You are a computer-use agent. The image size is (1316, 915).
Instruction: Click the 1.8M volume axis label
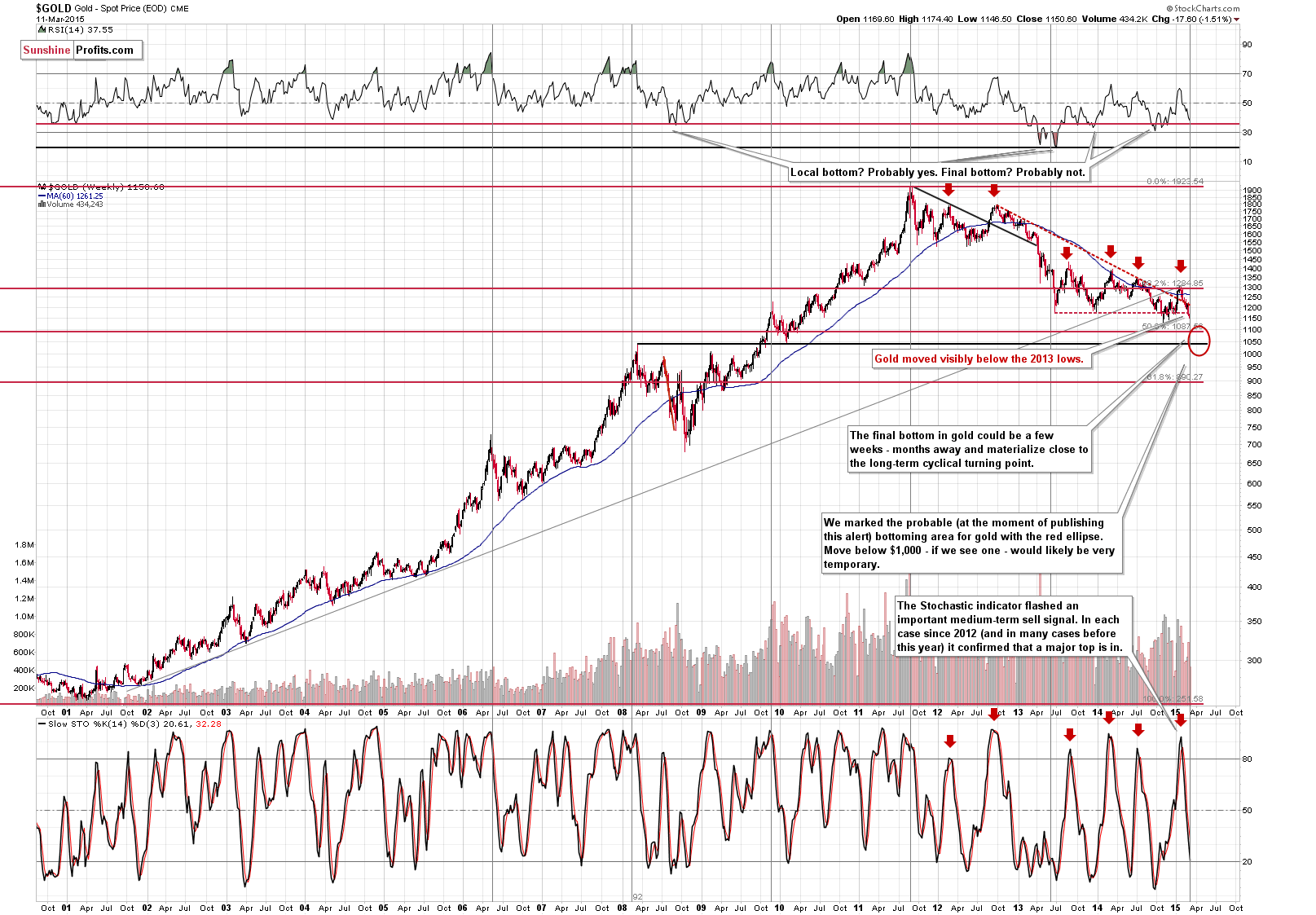24,544
